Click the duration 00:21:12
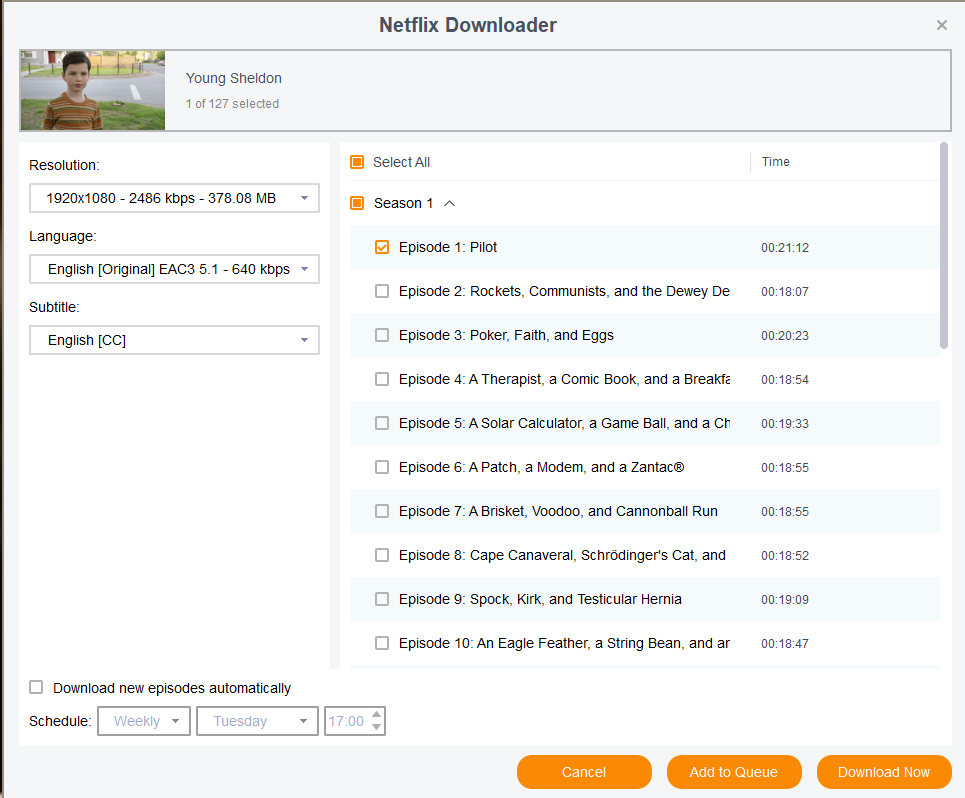This screenshot has width=965, height=798. pos(785,248)
